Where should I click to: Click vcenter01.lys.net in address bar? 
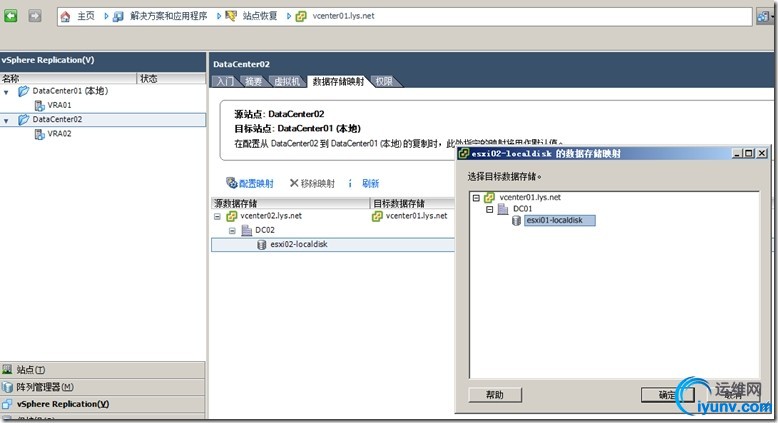(x=343, y=16)
